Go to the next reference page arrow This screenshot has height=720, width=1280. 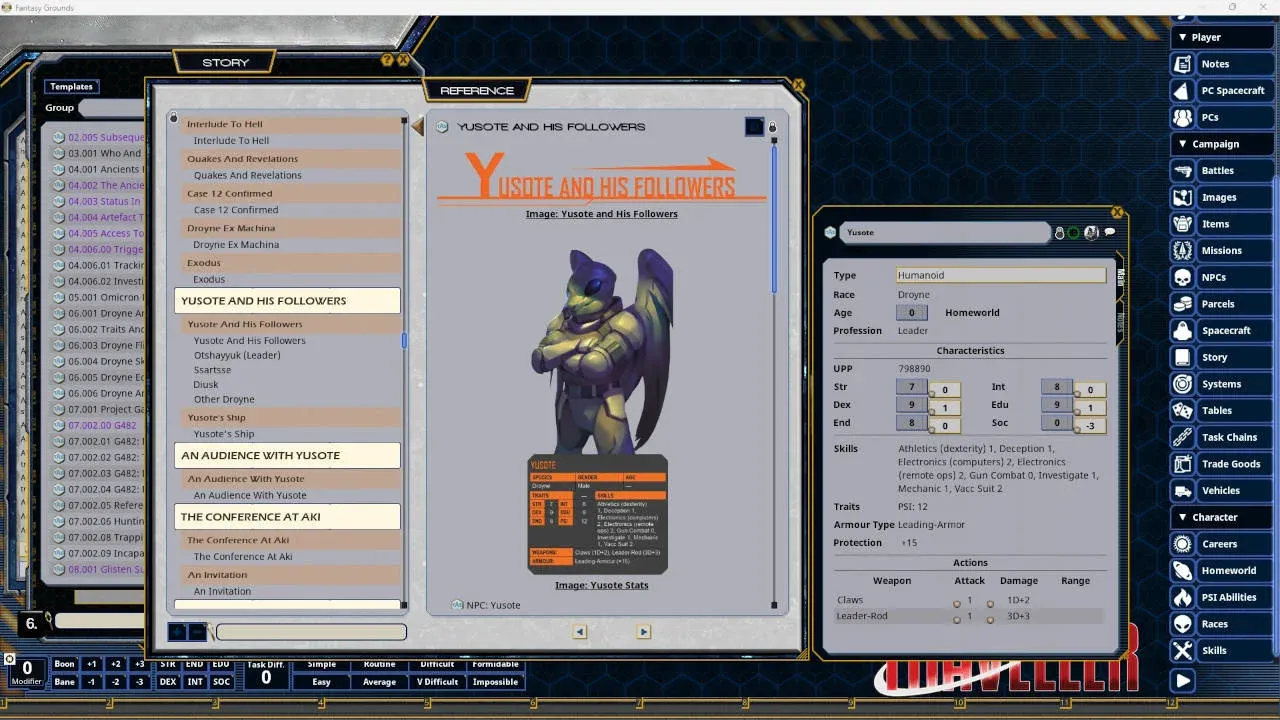643,632
